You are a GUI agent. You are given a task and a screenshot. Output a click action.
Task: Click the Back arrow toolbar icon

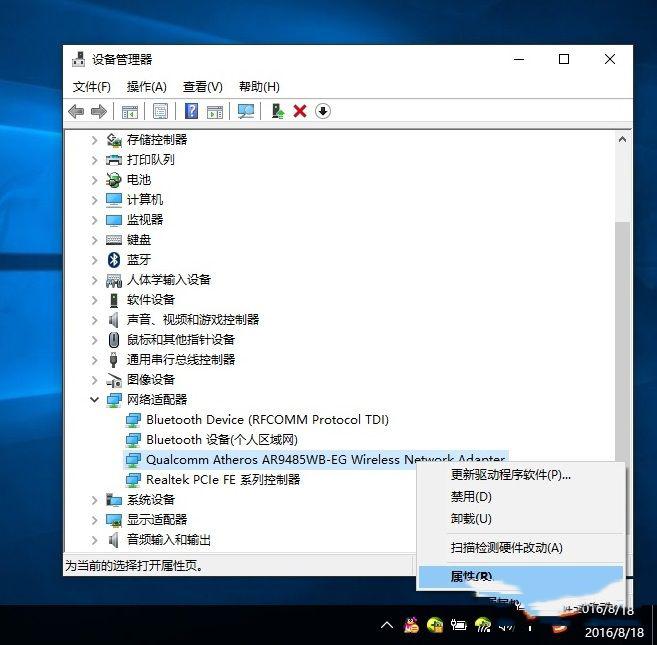coord(76,111)
